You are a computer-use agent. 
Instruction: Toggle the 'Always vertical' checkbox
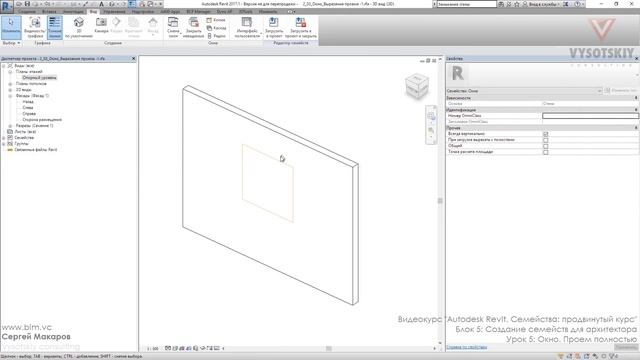coord(545,134)
